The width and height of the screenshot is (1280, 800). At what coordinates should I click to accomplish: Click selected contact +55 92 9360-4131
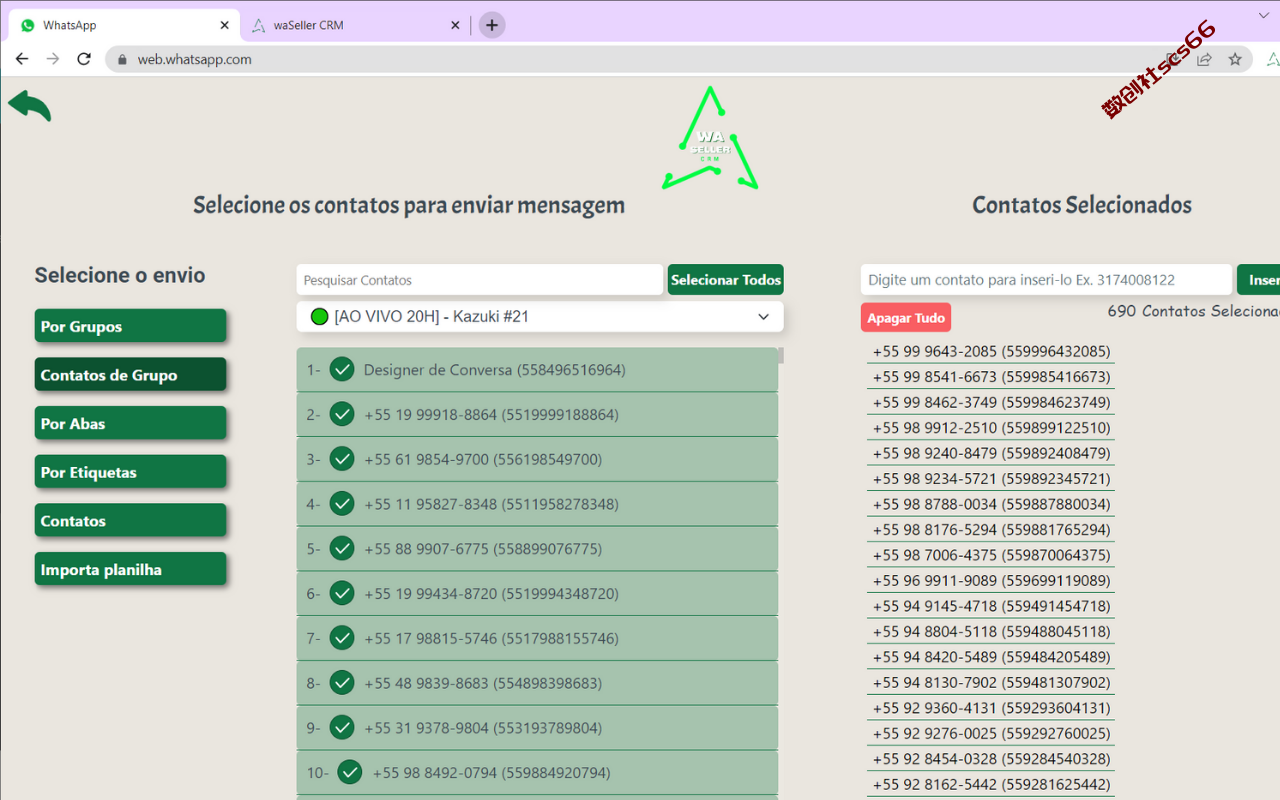[x=991, y=708]
